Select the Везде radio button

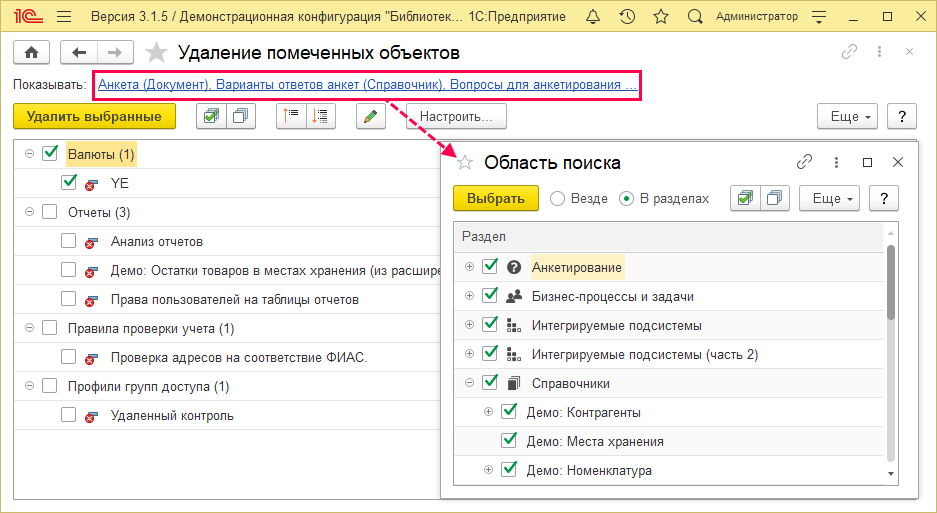[x=557, y=199]
